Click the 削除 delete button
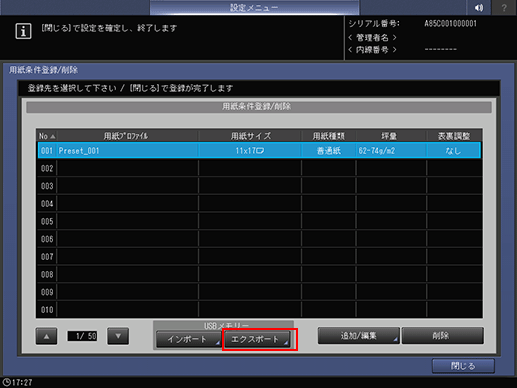The height and width of the screenshot is (388, 517). 442,335
